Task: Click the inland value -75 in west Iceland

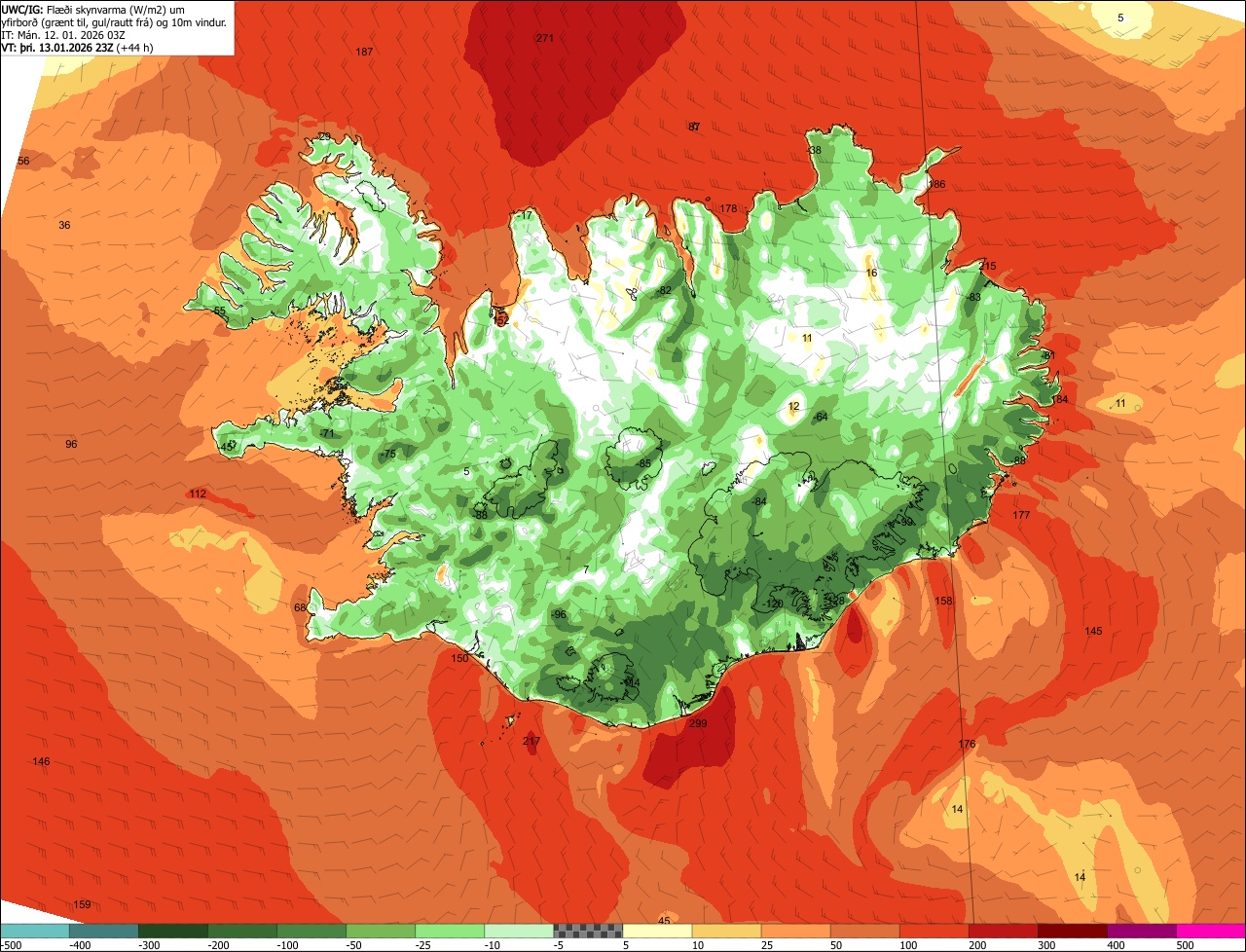Action: point(388,455)
